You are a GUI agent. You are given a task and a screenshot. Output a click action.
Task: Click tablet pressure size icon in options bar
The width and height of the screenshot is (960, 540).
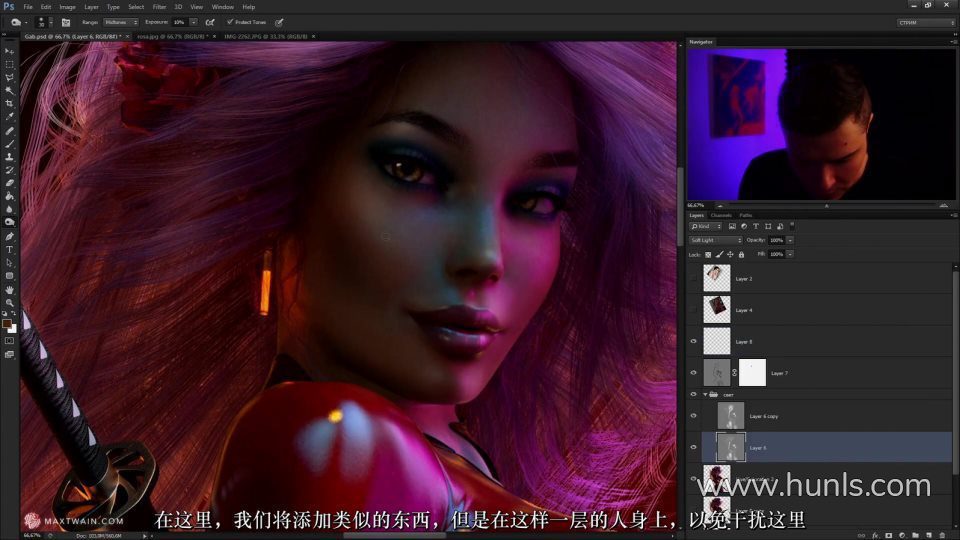pyautogui.click(x=279, y=22)
